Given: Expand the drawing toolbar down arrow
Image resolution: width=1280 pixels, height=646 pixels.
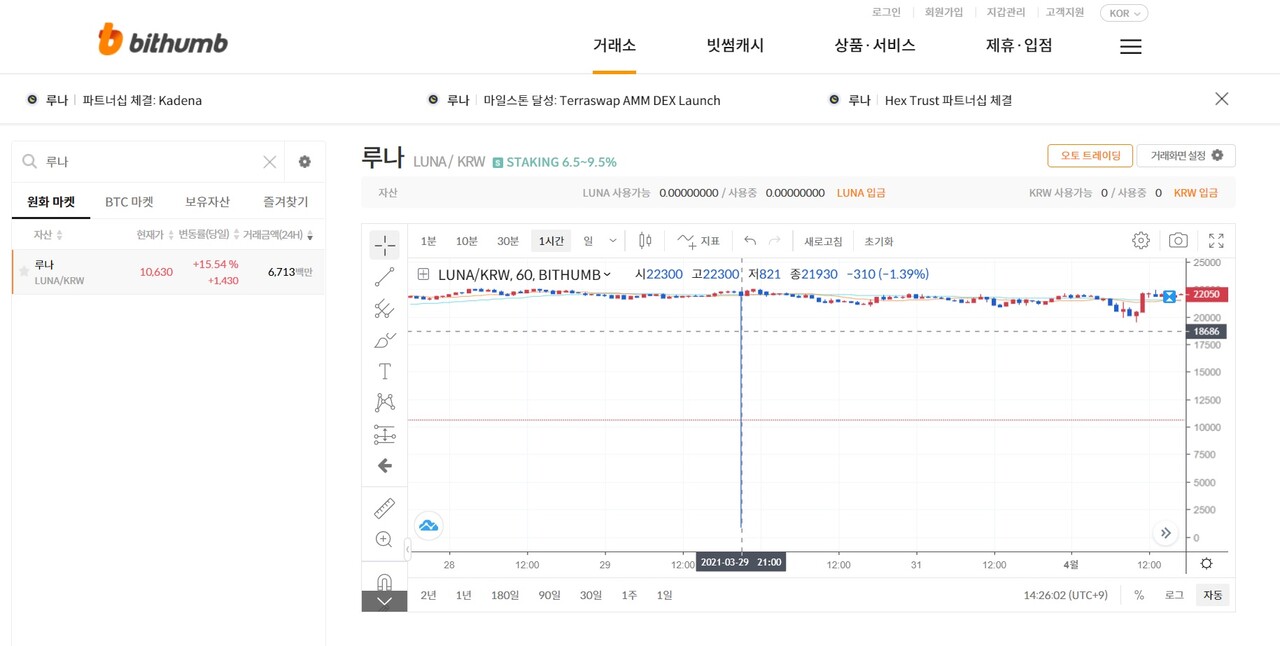Looking at the screenshot, I should pyautogui.click(x=384, y=601).
